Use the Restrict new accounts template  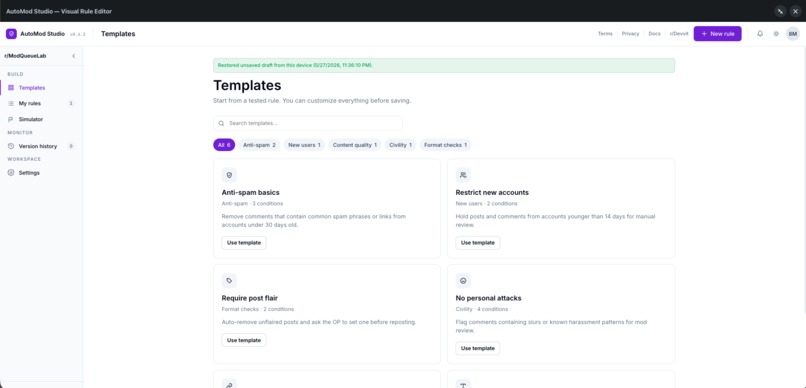pyautogui.click(x=478, y=243)
